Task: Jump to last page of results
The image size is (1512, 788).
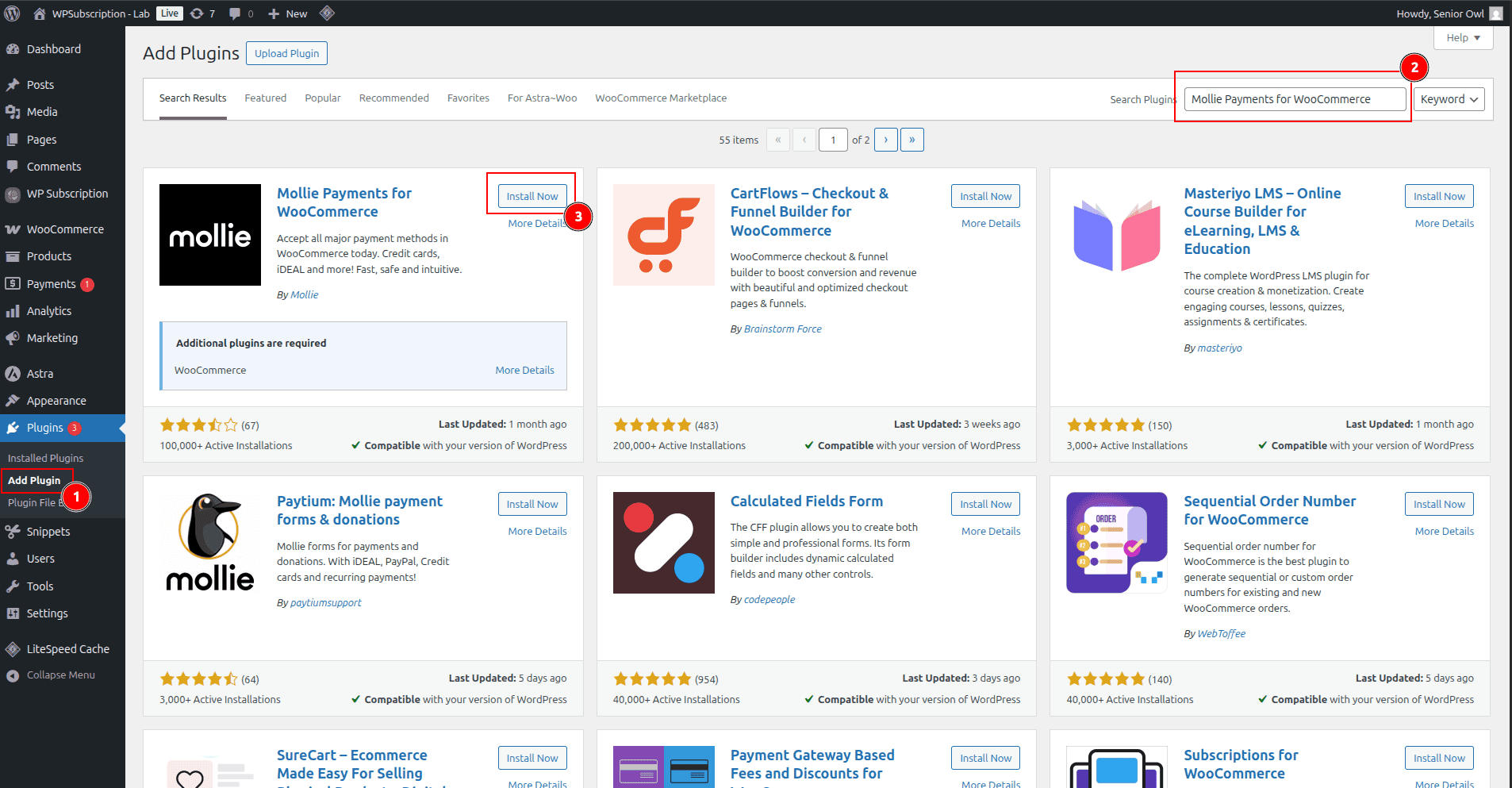Action: point(912,140)
